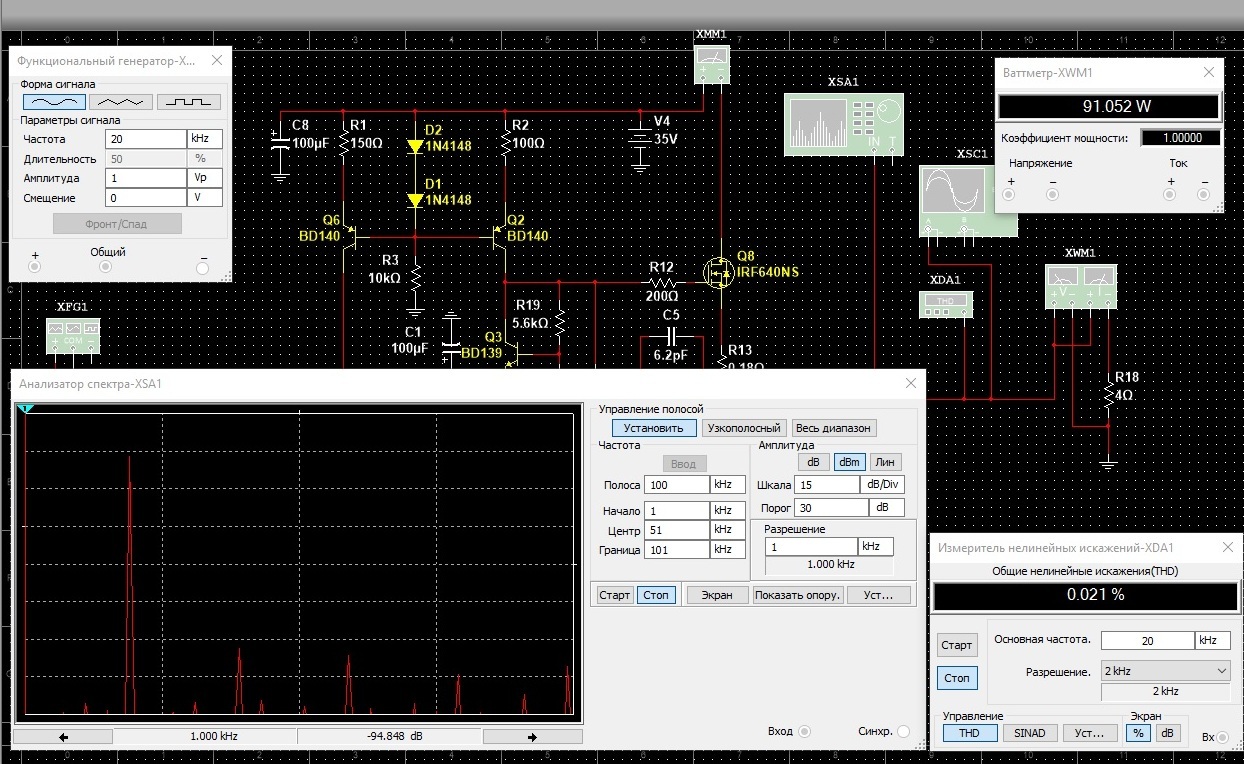Select the sine wave signal shape
Viewport: 1244px width, 764px height.
coord(54,102)
